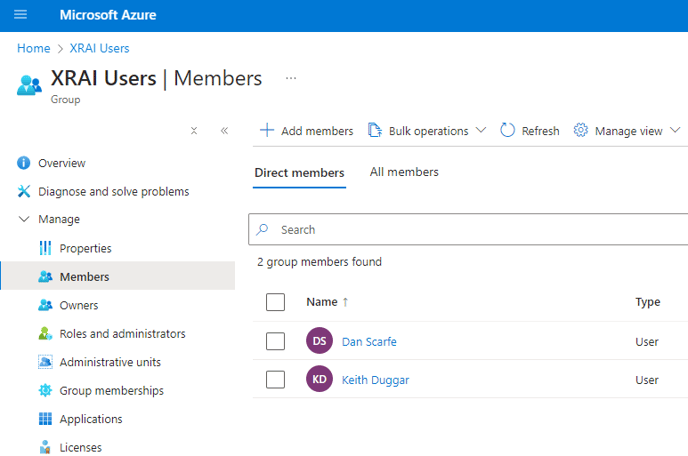Click the Group memberships gear icon
This screenshot has height=456, width=688.
(x=45, y=390)
